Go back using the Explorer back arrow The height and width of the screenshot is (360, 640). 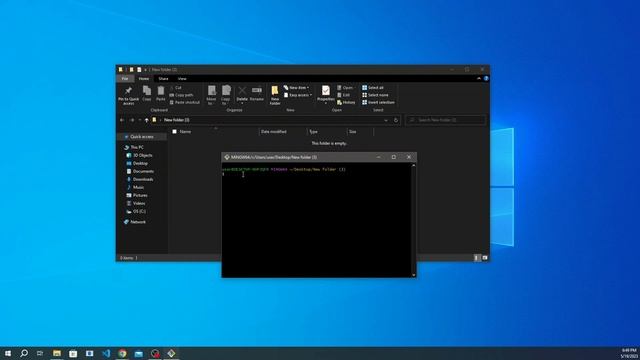click(x=122, y=120)
